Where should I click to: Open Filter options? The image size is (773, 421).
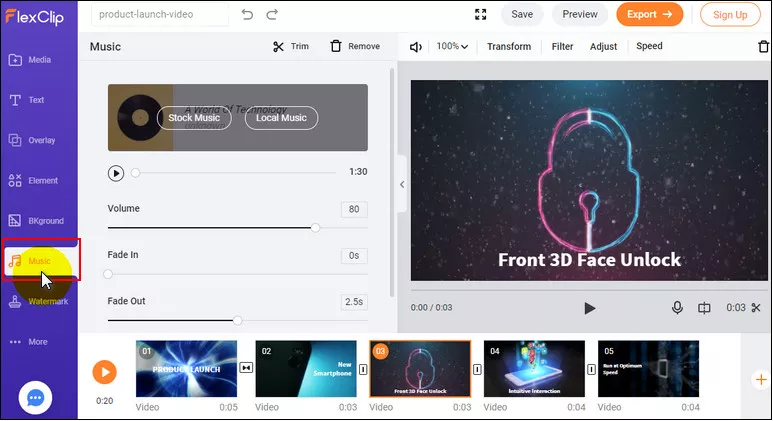(562, 46)
